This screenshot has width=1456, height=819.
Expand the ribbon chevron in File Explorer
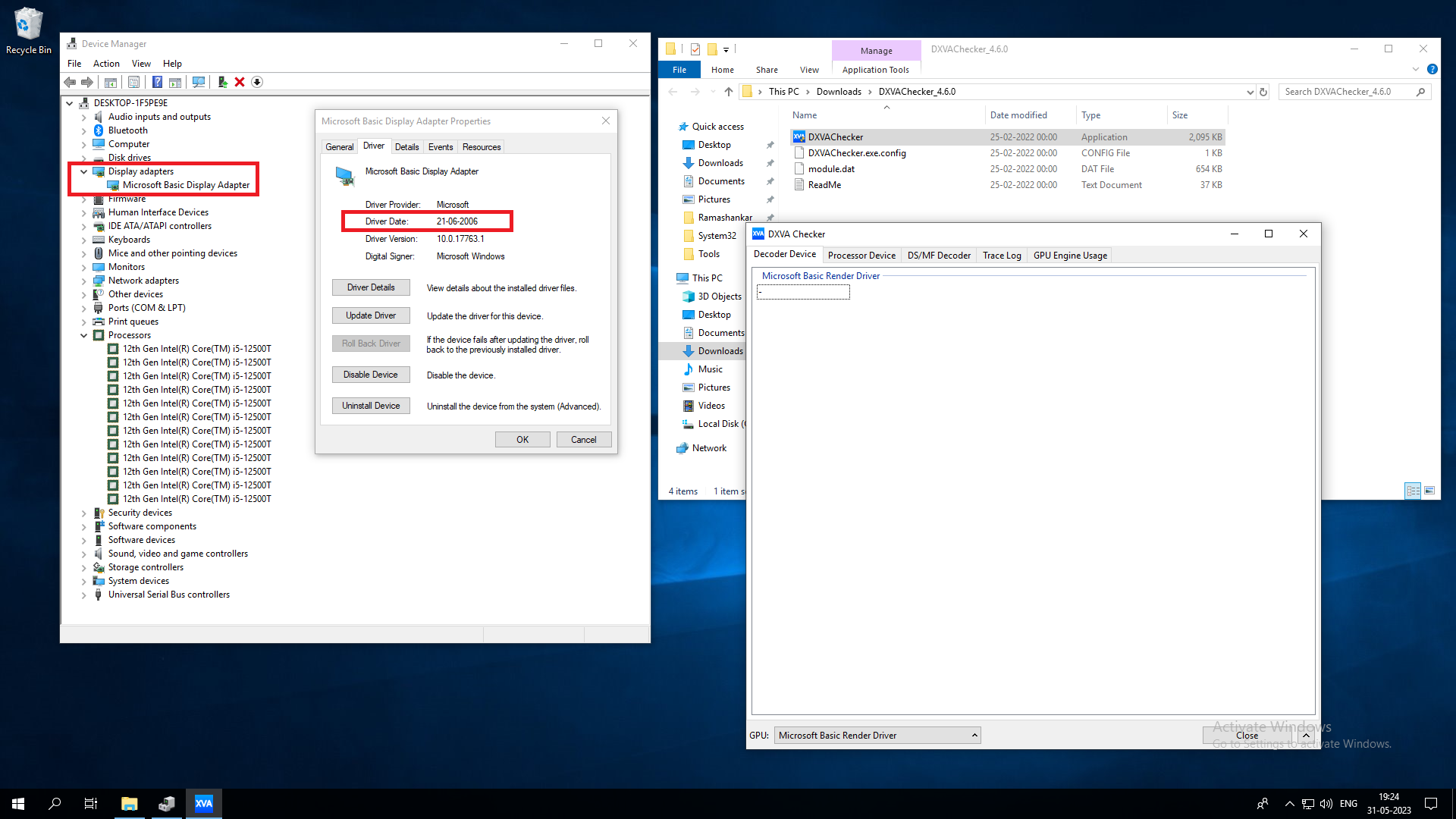[x=1415, y=69]
